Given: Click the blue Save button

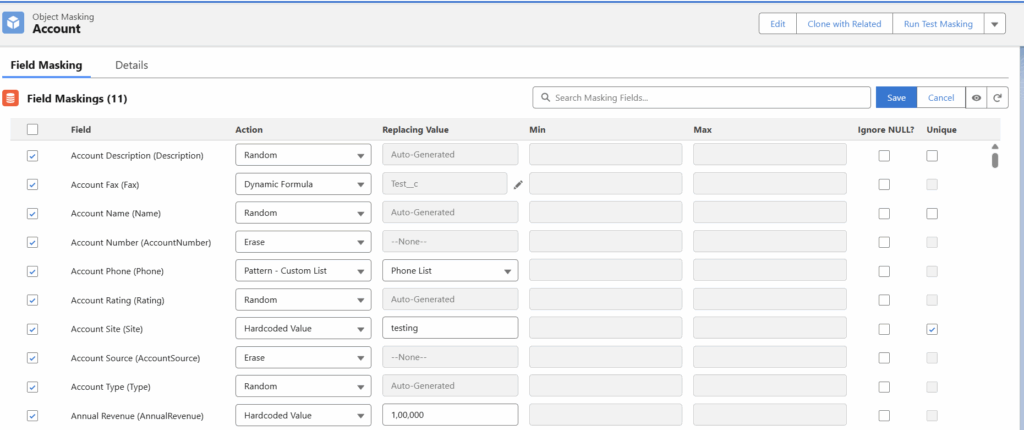Looking at the screenshot, I should point(896,98).
